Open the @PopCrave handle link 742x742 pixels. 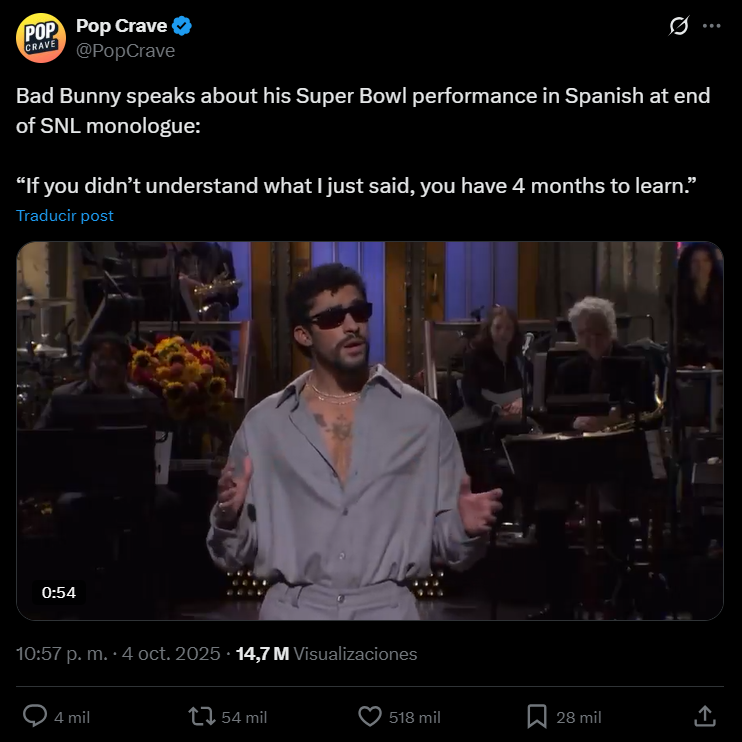point(125,51)
